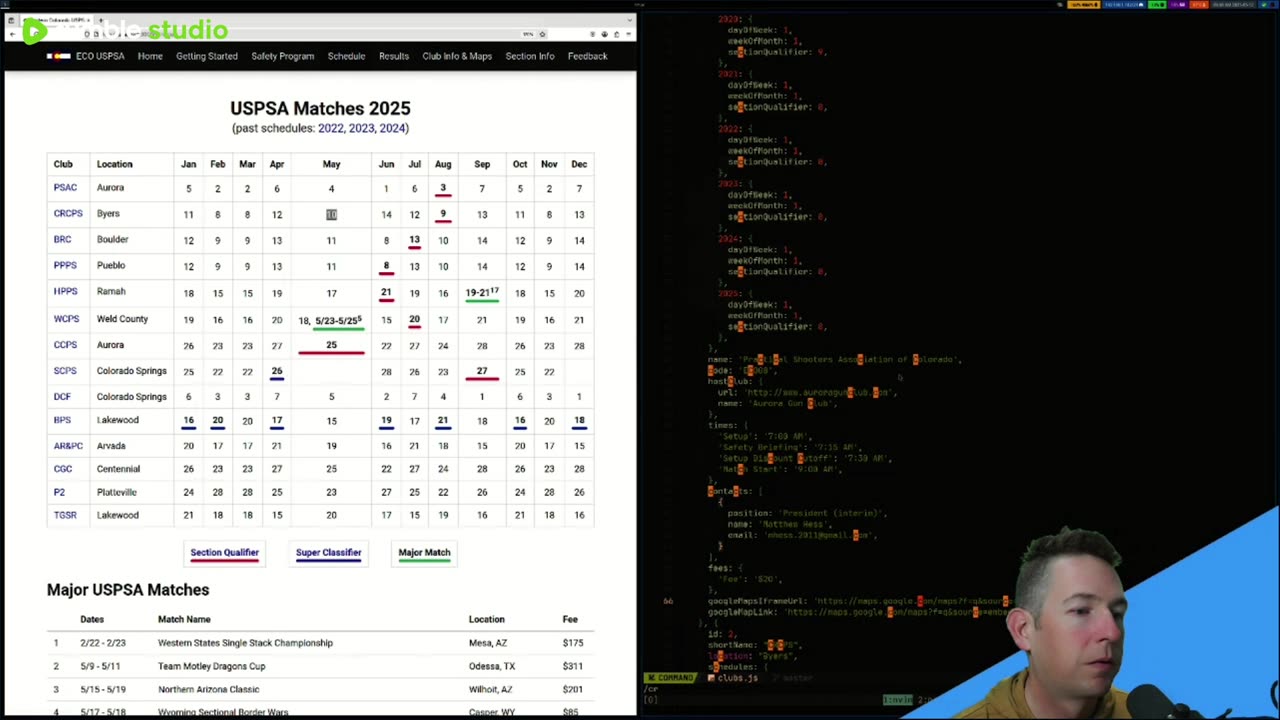
Task: Click SCPS April date 26
Action: (x=277, y=371)
